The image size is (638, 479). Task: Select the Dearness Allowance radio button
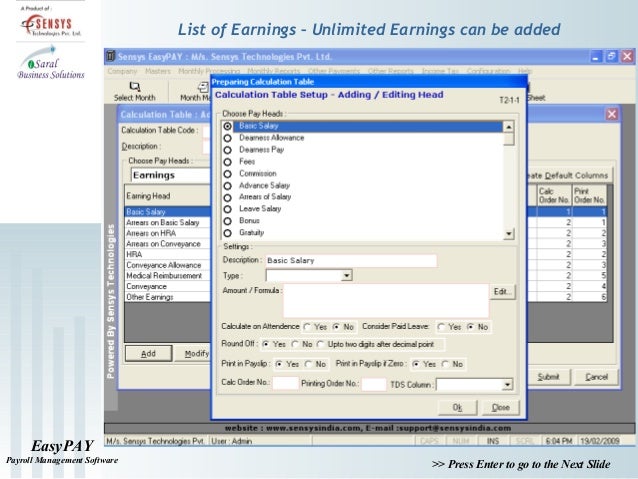click(227, 138)
